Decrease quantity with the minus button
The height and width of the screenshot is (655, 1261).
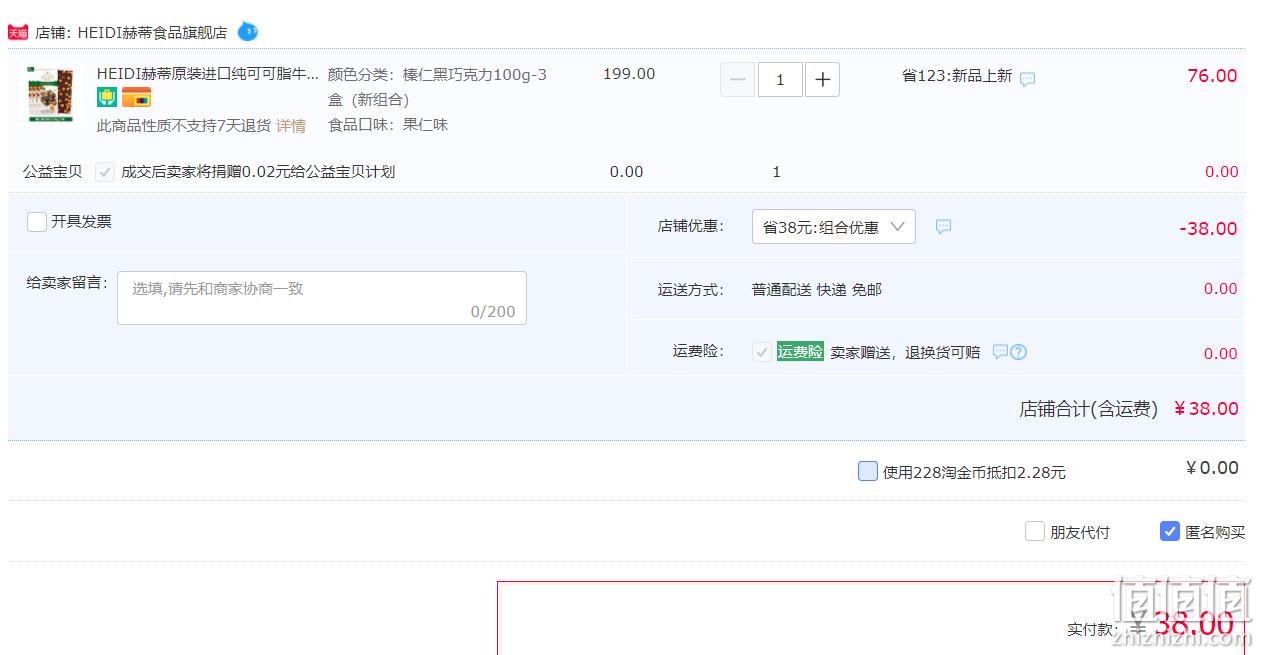738,80
